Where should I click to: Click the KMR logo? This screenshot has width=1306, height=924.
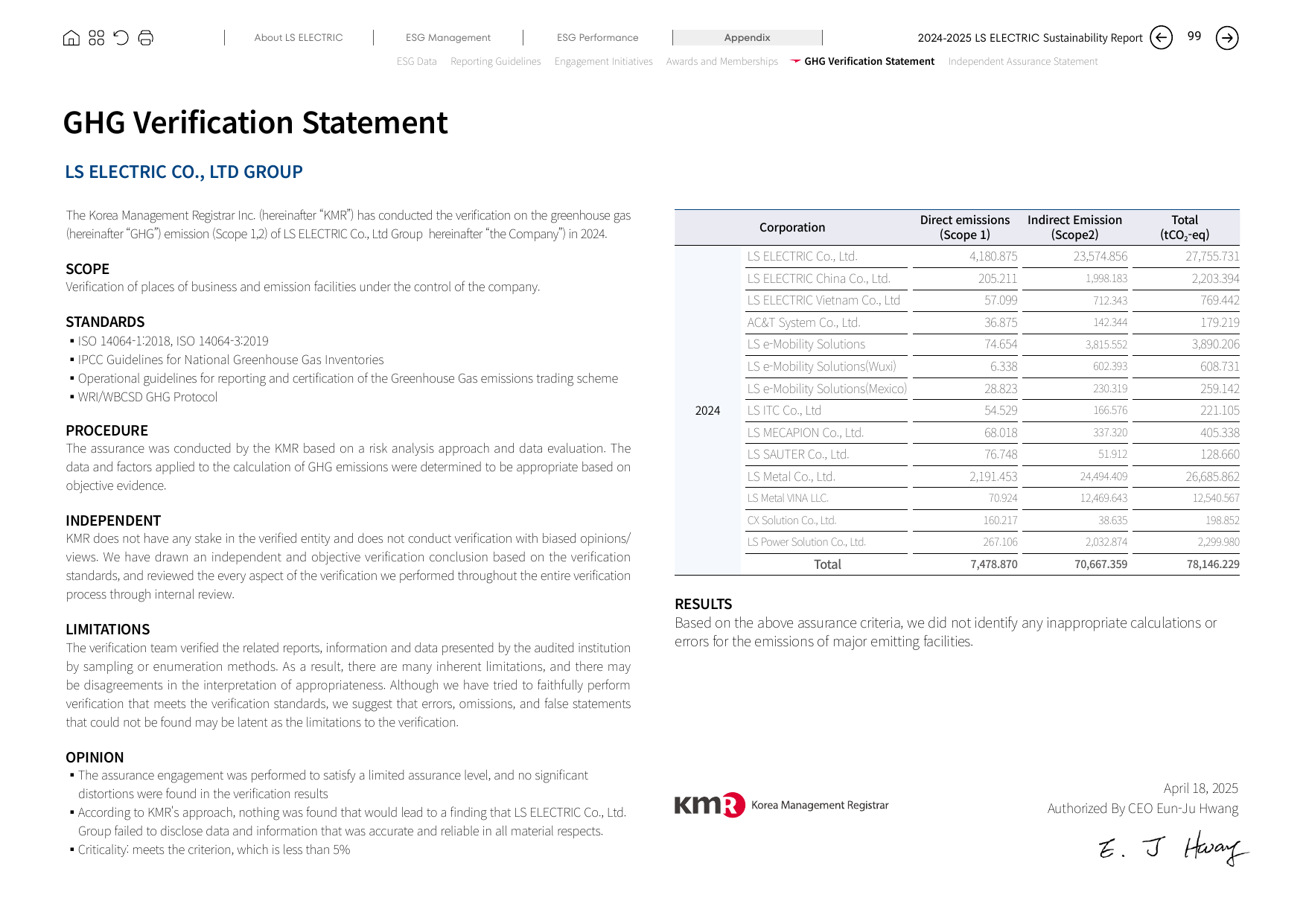pos(782,805)
